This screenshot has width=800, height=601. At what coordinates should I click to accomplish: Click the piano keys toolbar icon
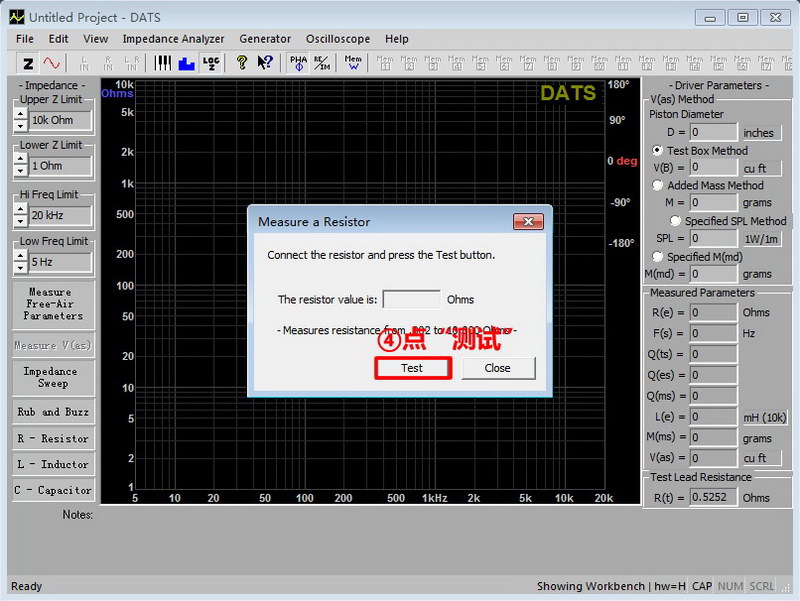pos(163,63)
